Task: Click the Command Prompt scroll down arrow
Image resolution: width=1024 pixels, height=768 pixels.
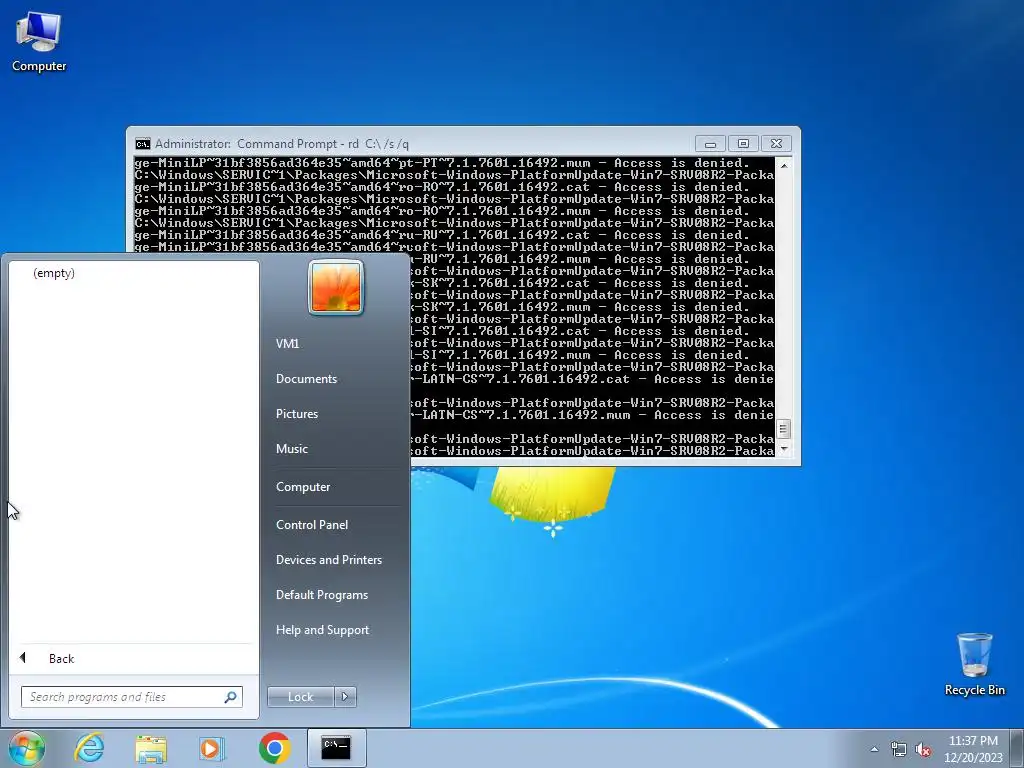Action: click(784, 449)
